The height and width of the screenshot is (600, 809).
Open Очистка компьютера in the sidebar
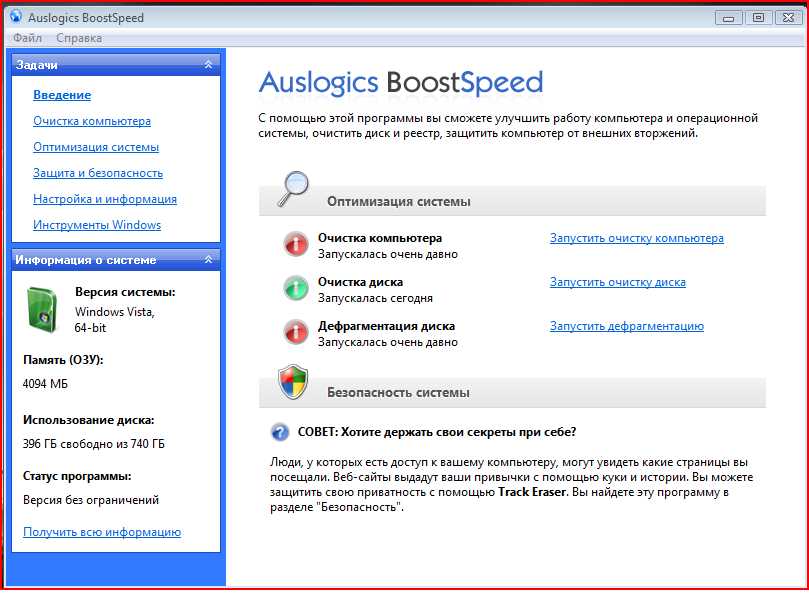(92, 121)
